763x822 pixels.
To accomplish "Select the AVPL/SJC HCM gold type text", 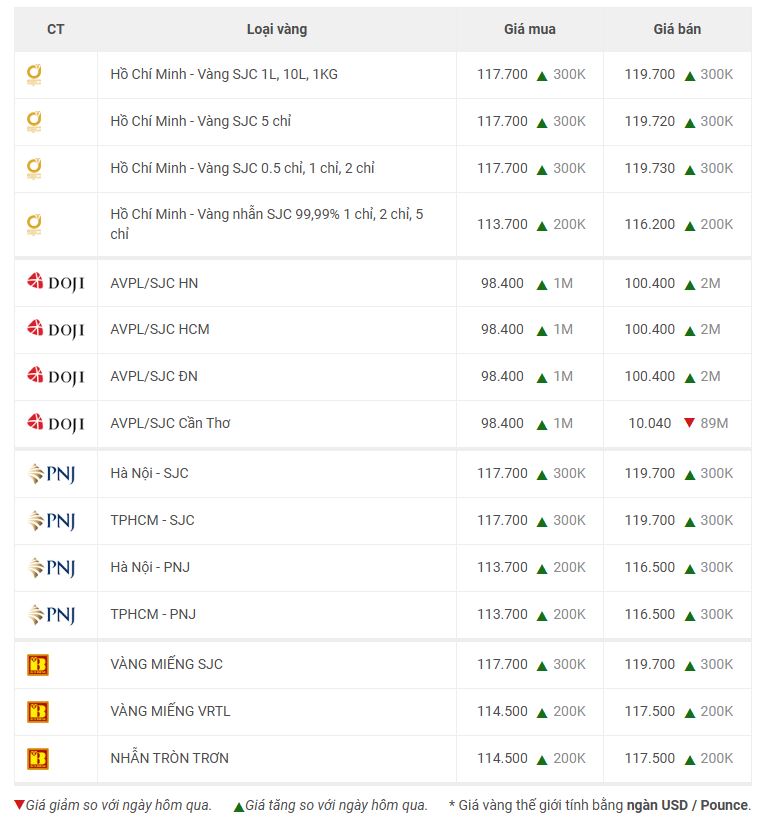I will [x=160, y=329].
